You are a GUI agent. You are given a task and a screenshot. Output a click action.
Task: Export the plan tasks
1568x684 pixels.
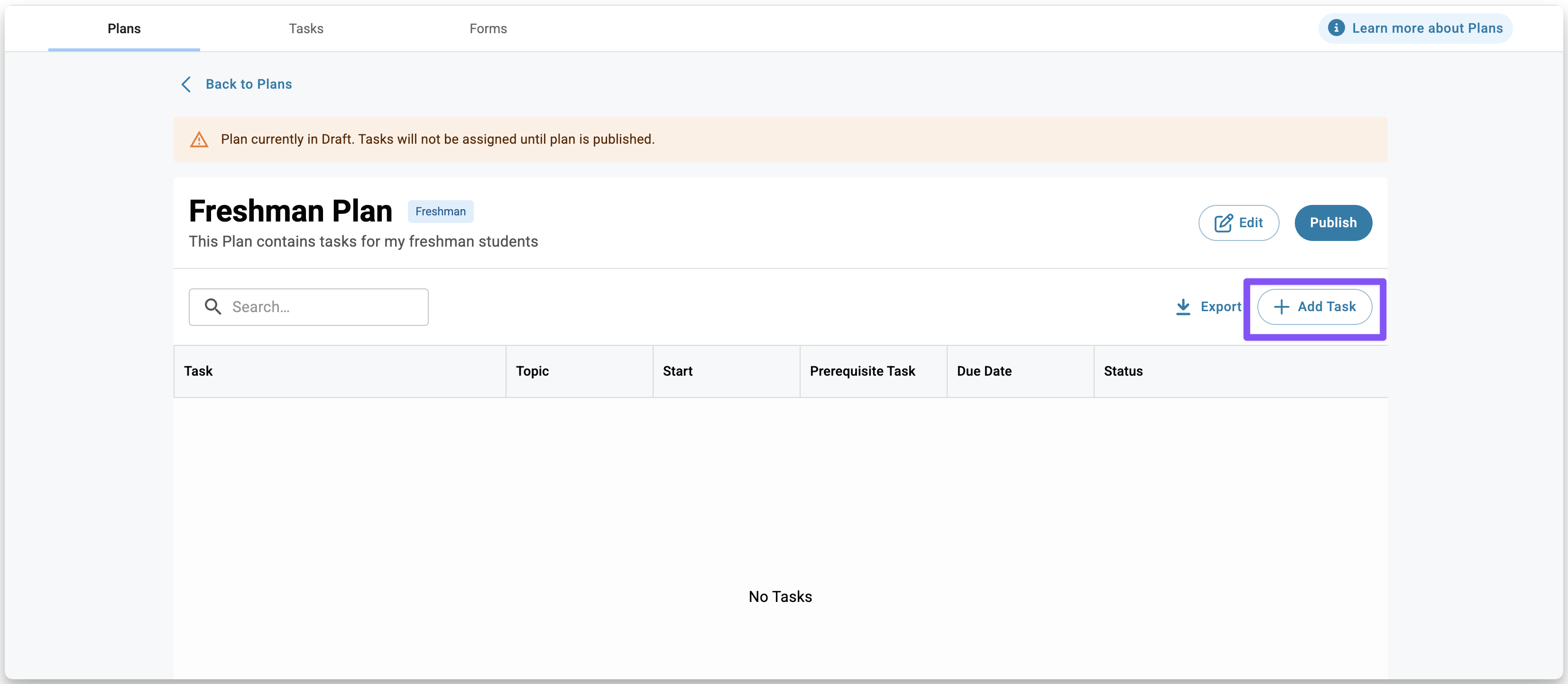coord(1208,307)
